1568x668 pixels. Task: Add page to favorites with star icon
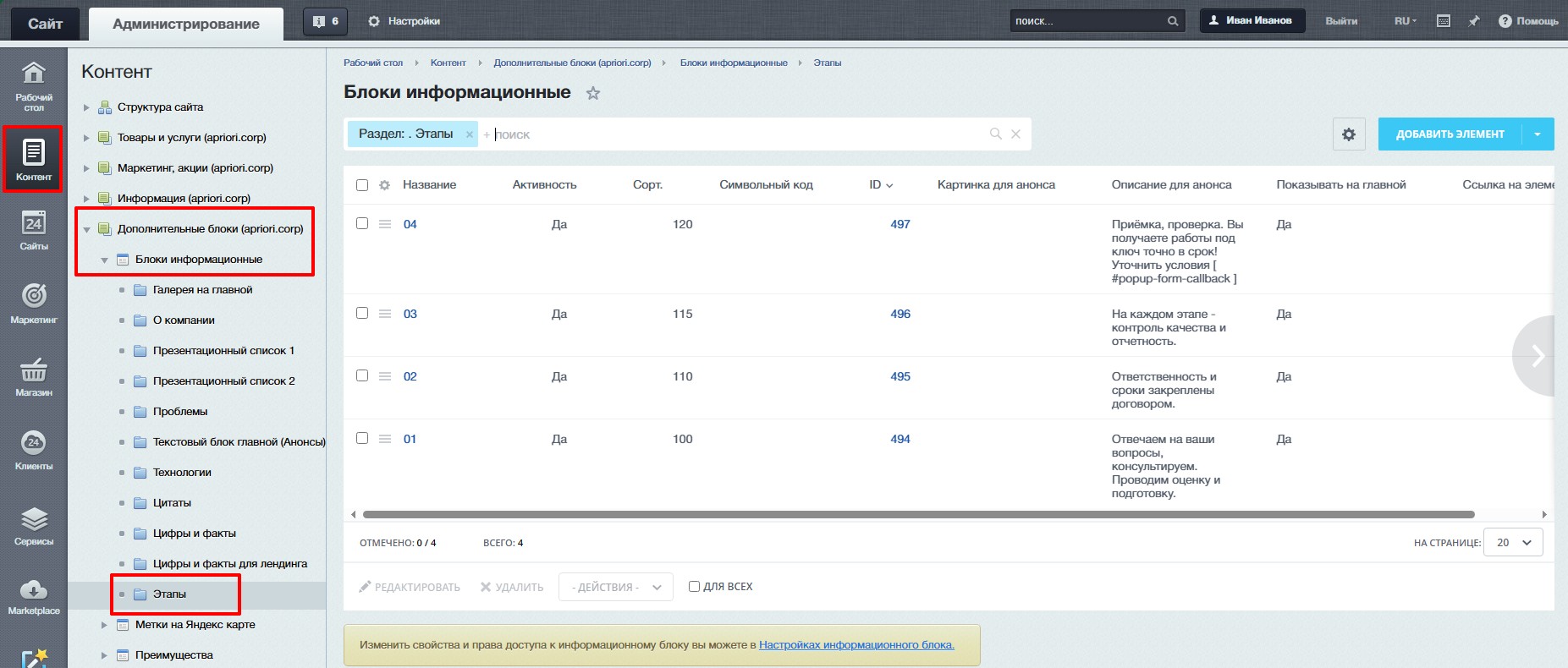tap(593, 93)
